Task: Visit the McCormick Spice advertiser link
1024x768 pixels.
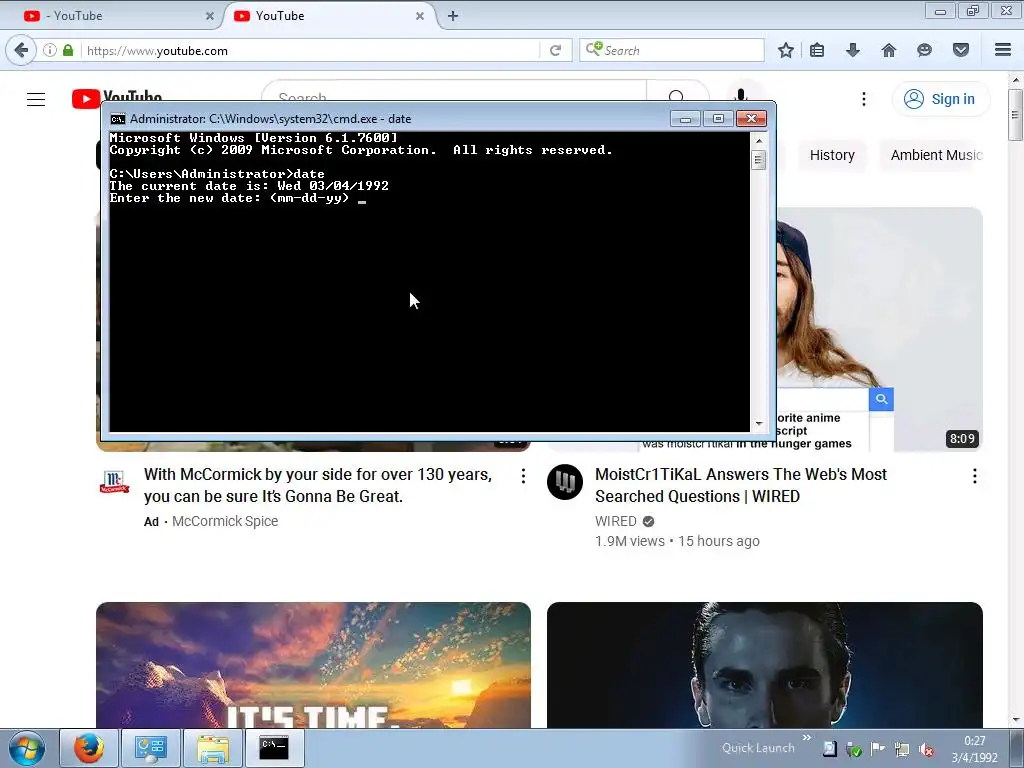Action: [225, 521]
